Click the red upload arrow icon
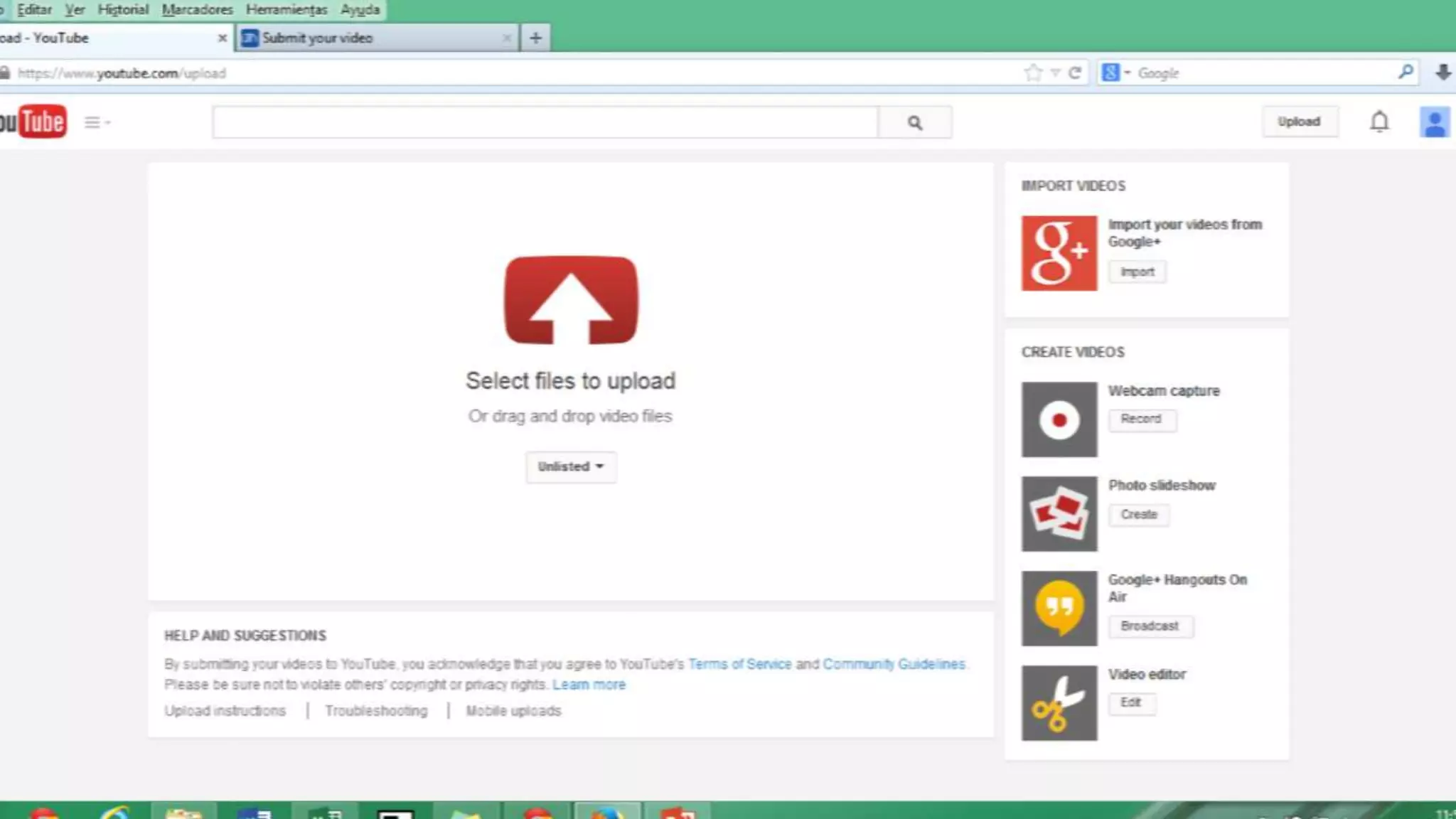Image resolution: width=1456 pixels, height=819 pixels. (571, 300)
